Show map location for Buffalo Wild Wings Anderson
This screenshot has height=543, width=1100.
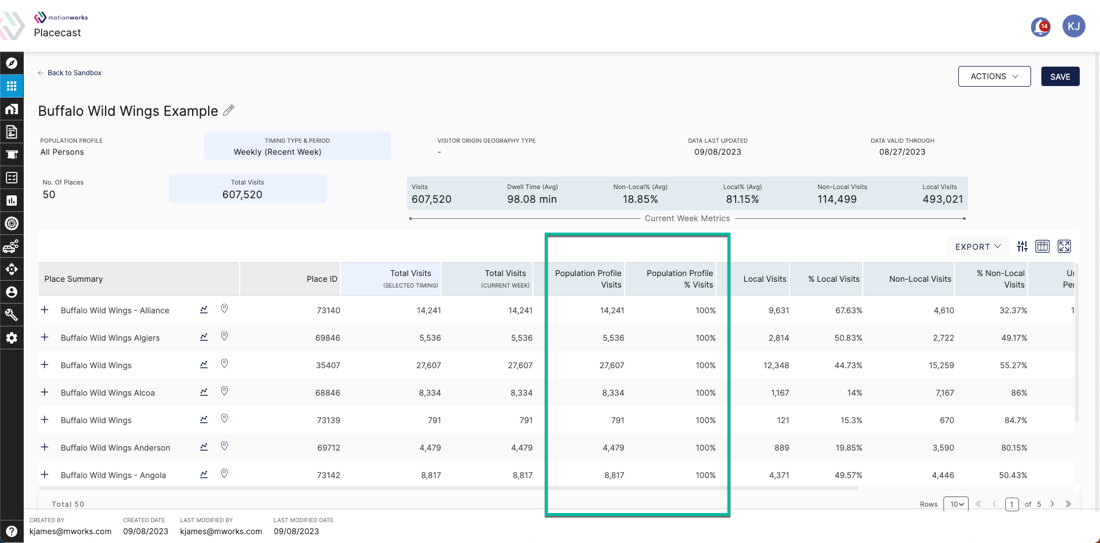pyautogui.click(x=224, y=446)
